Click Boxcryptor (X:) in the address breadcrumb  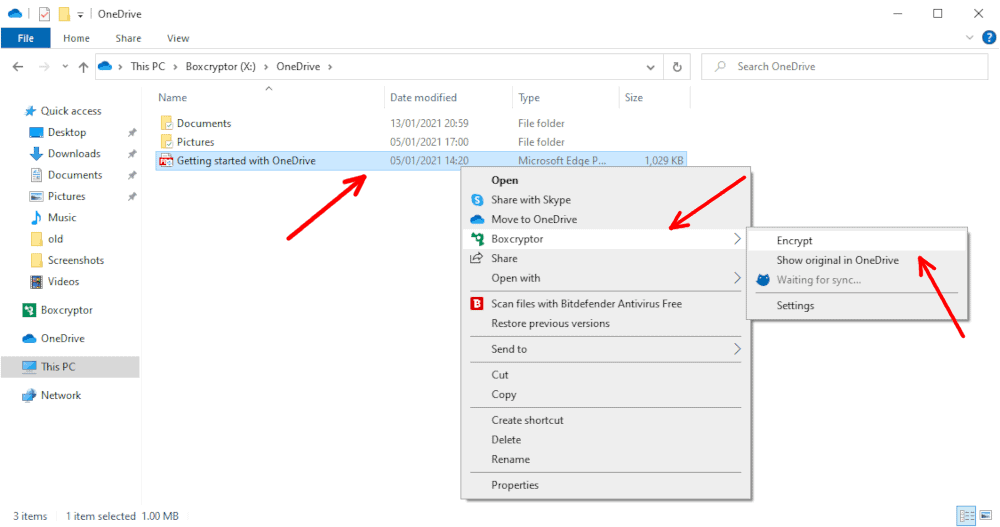[221, 66]
